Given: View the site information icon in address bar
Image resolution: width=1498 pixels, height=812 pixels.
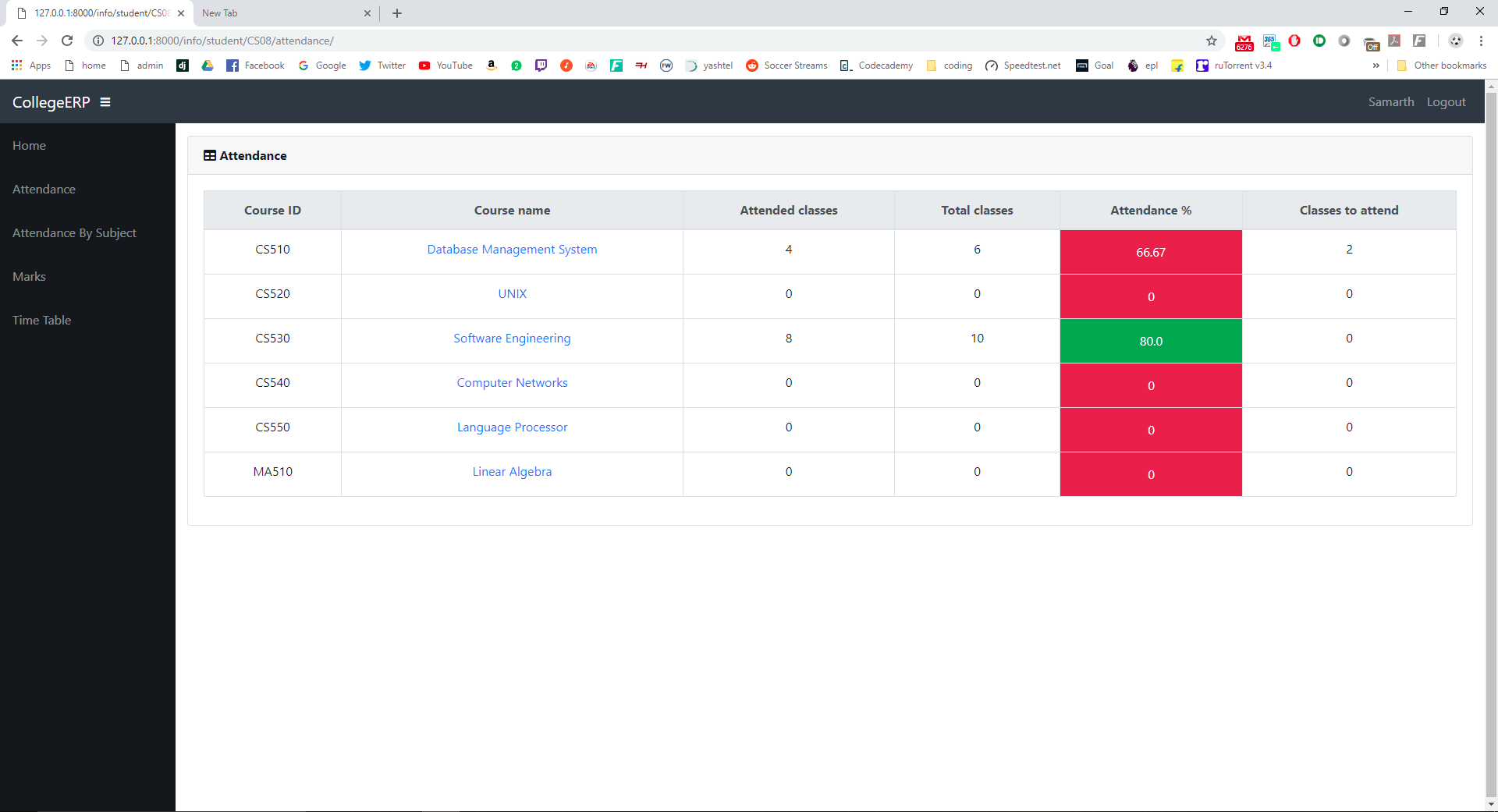Looking at the screenshot, I should 98,41.
